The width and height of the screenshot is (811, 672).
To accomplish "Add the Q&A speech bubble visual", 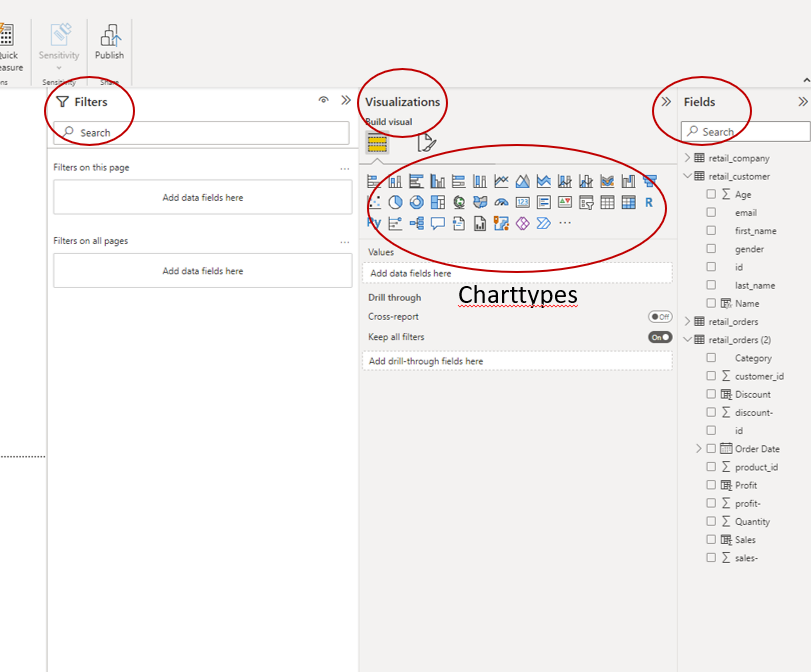I will 438,223.
